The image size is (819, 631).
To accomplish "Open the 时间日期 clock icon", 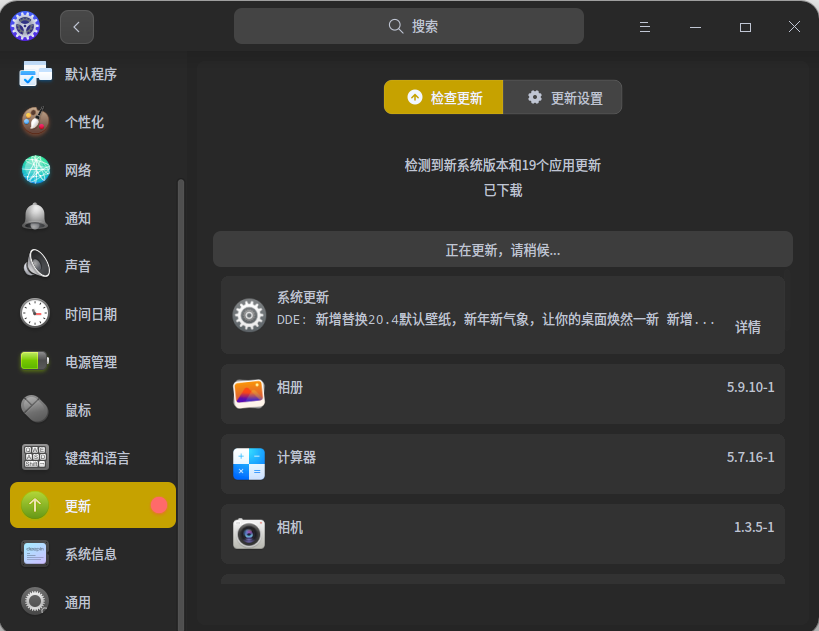I will [34, 313].
